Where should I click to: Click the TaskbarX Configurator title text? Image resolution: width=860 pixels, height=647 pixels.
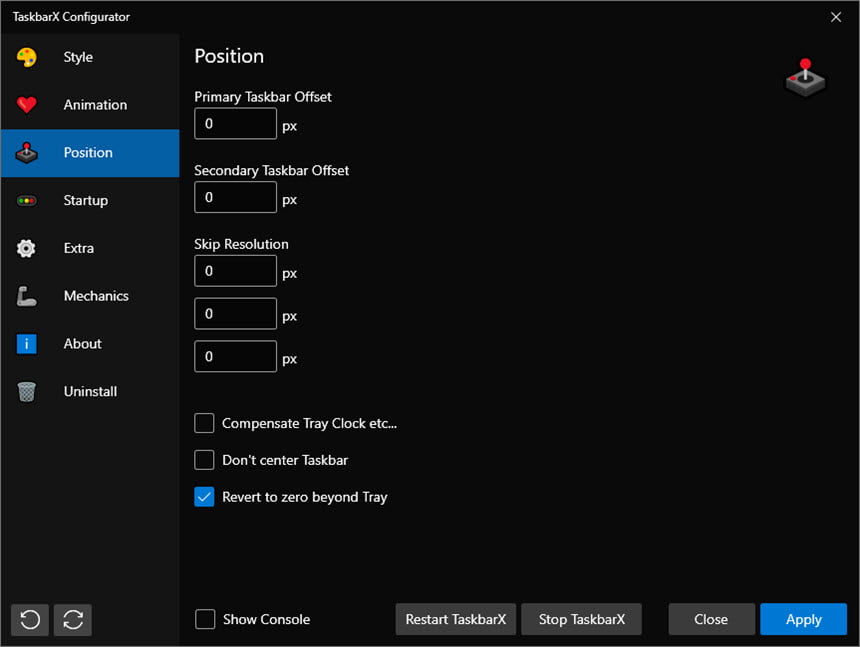(x=71, y=17)
